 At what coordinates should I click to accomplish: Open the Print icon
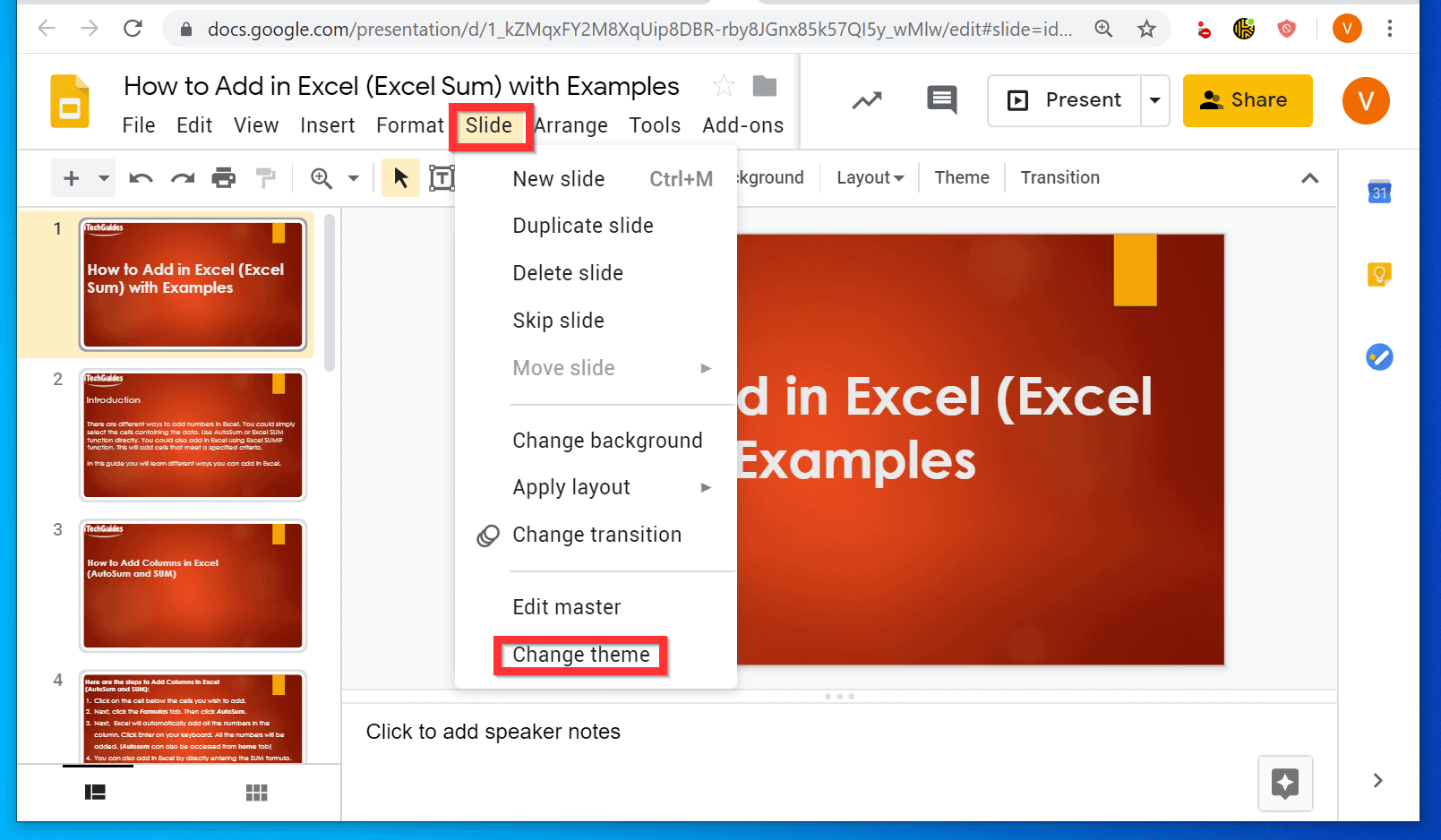coord(223,177)
